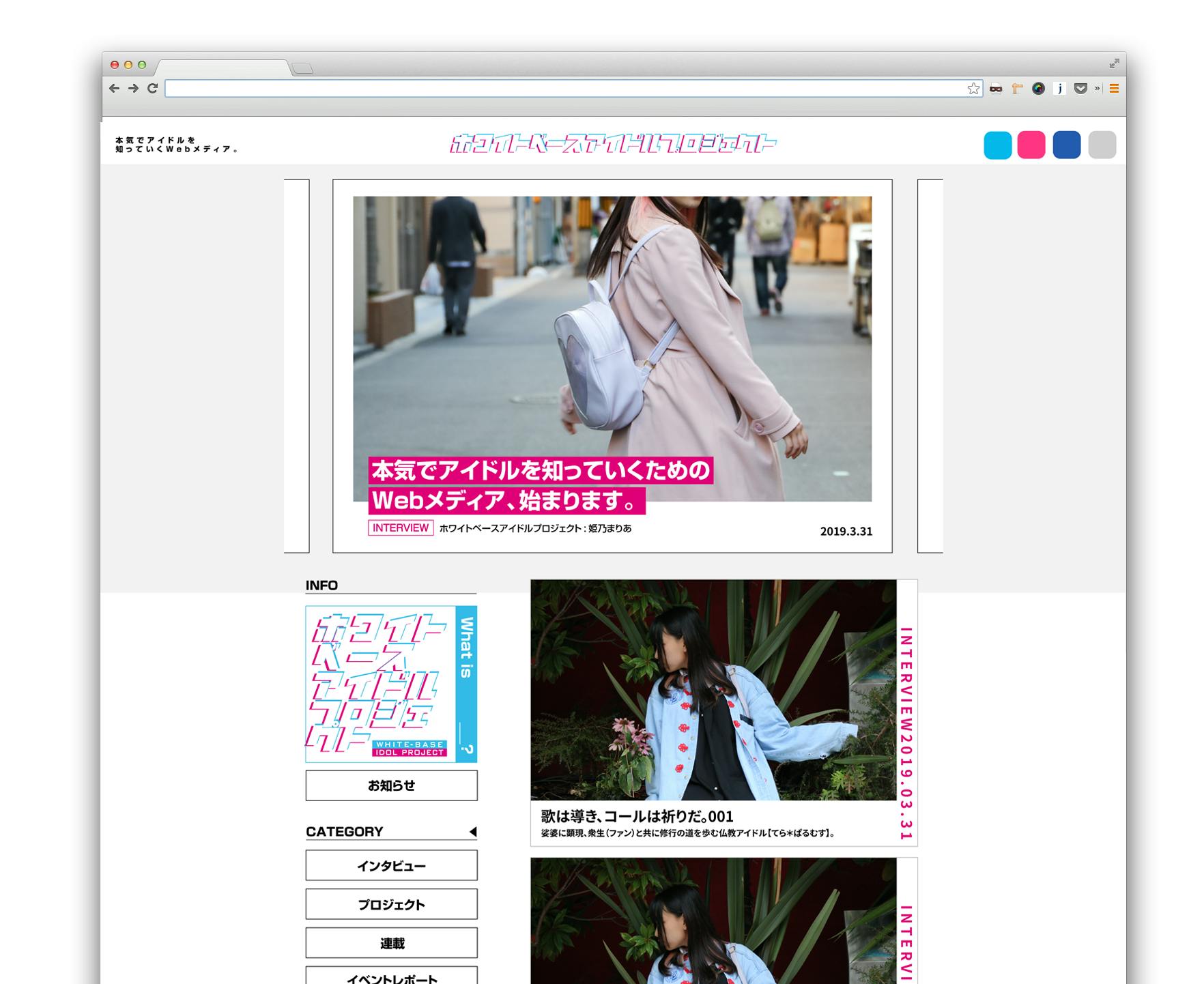Open the お知らせ news button
This screenshot has height=984, width=1204.
[391, 785]
